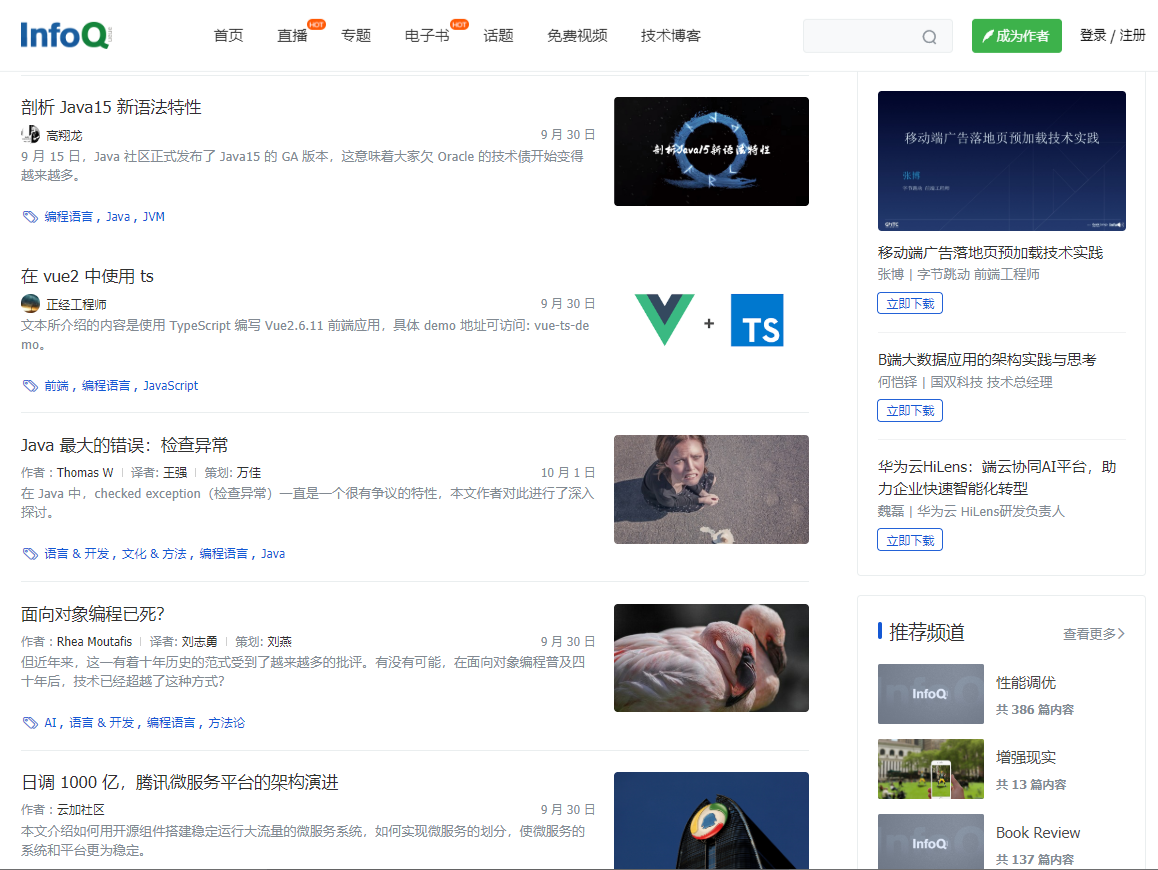Open the 首页 menu item
Viewport: 1158px width, 870px height.
228,35
